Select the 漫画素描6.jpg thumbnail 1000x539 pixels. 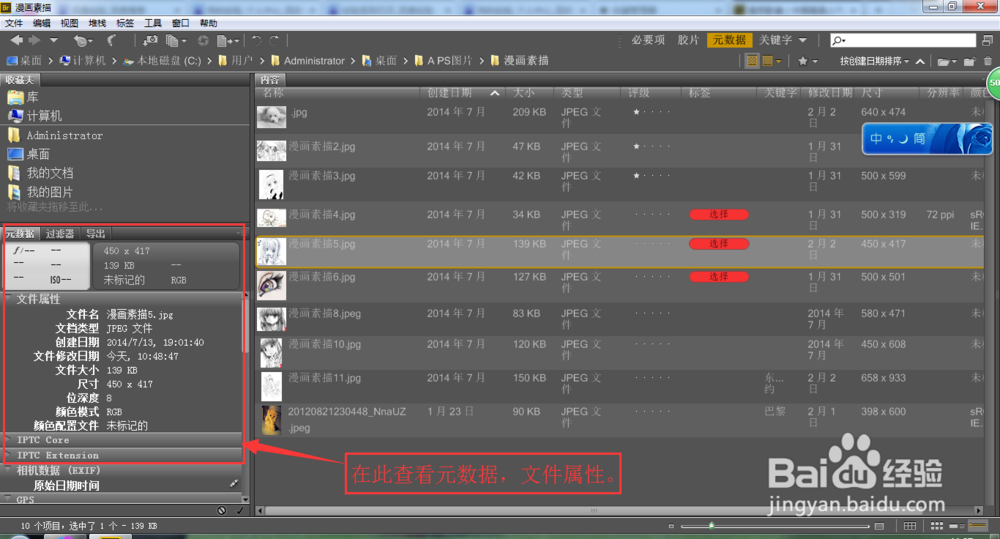pos(271,285)
